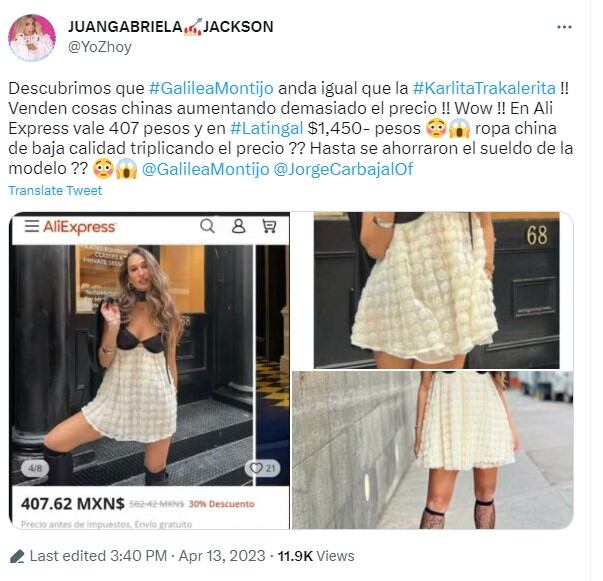Open the @YoZhoy handle
The image size is (603, 581).
coord(100,47)
